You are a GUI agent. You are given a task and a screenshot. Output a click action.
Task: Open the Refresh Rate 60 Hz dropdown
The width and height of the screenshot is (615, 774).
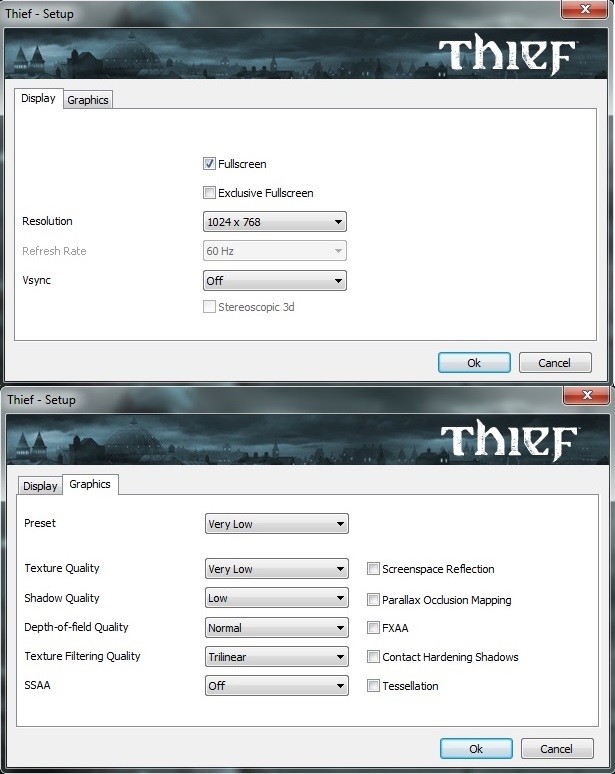274,251
